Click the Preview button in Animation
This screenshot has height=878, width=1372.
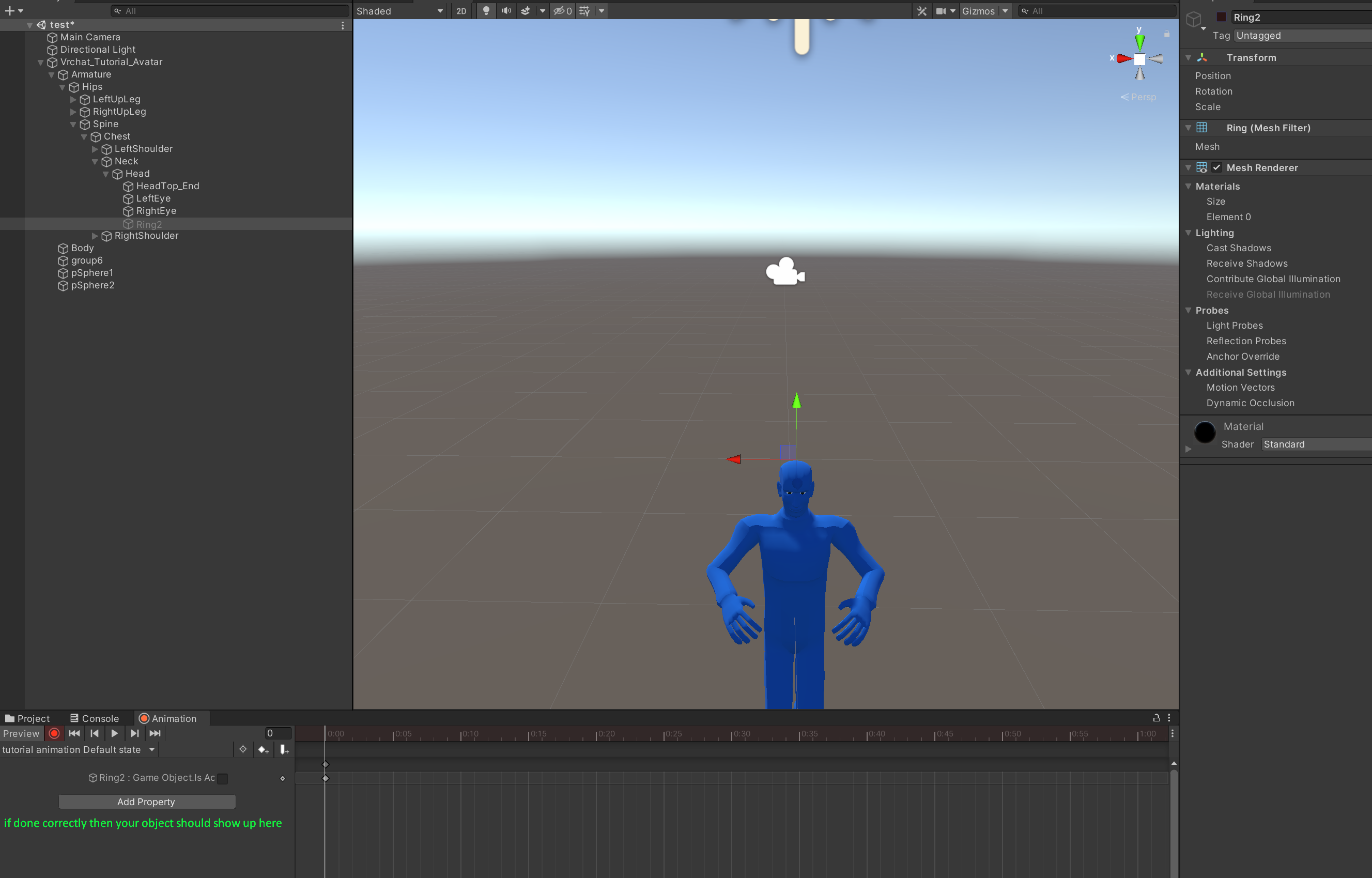22,734
